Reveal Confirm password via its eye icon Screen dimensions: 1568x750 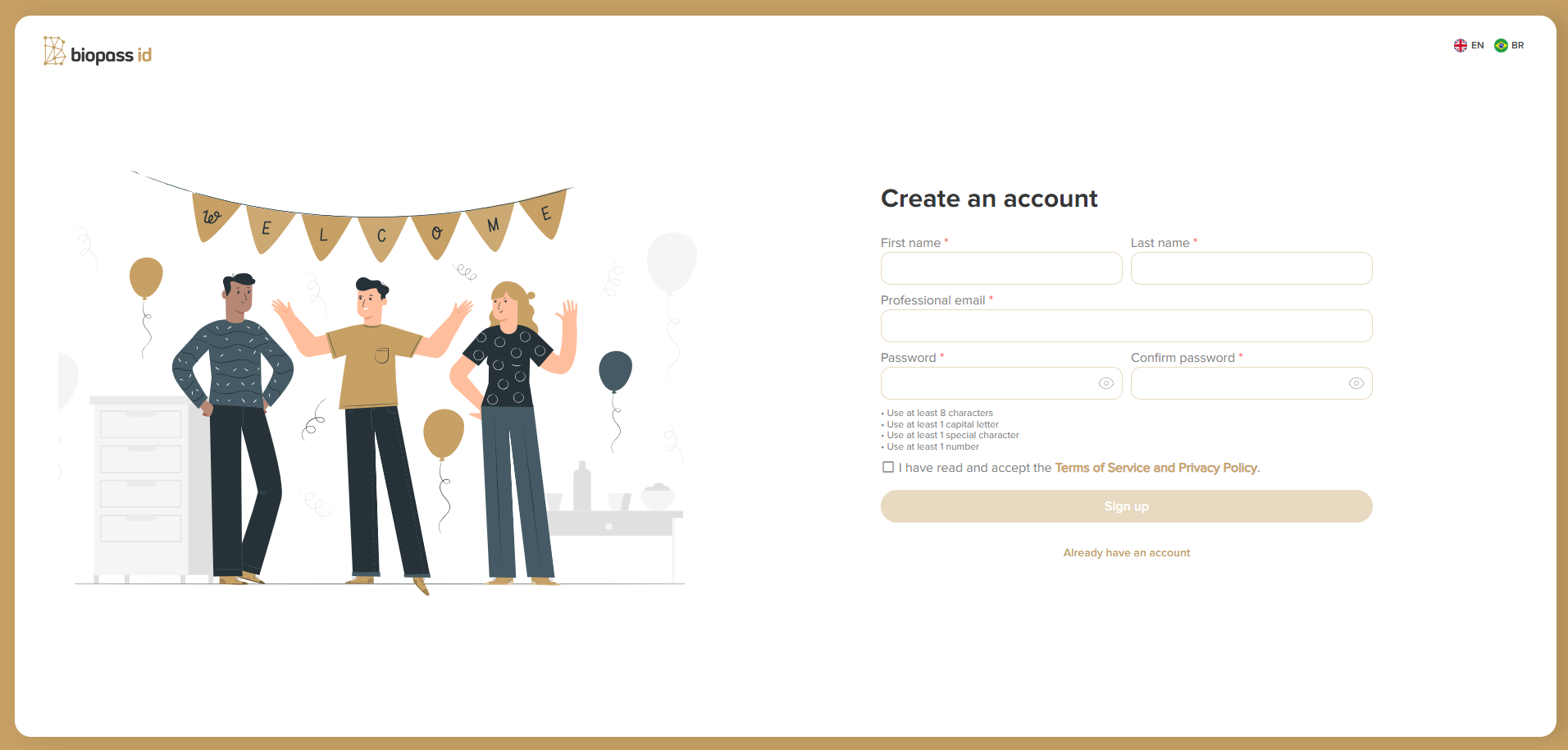[1356, 383]
